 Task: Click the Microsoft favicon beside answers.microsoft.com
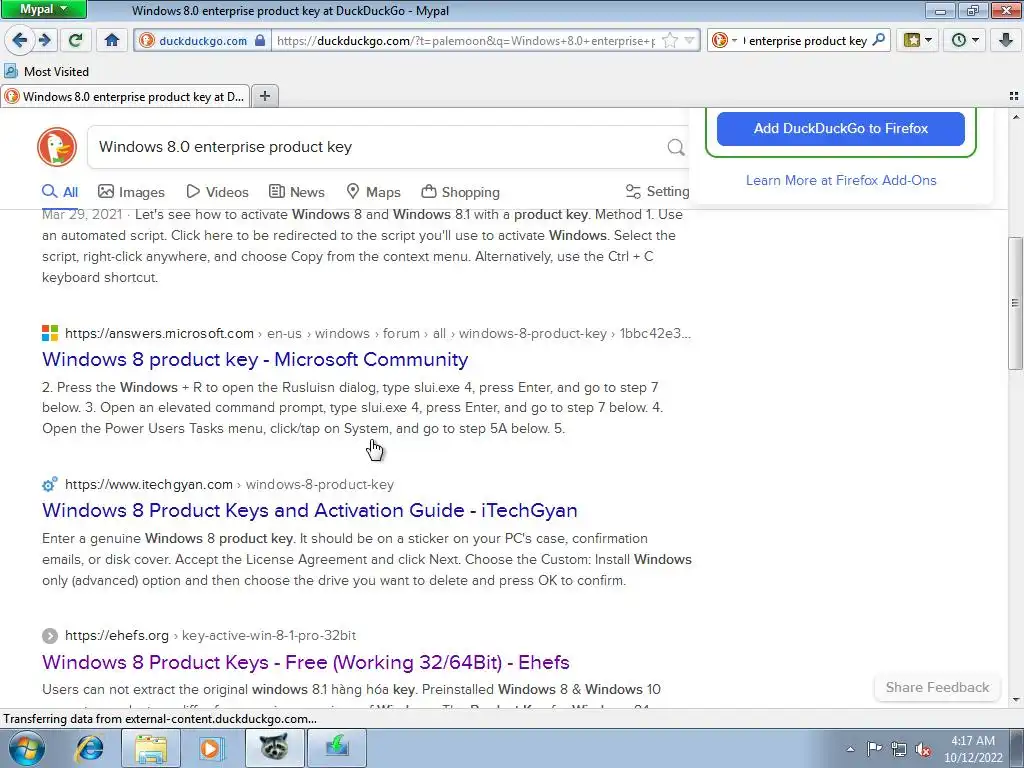pyautogui.click(x=50, y=333)
